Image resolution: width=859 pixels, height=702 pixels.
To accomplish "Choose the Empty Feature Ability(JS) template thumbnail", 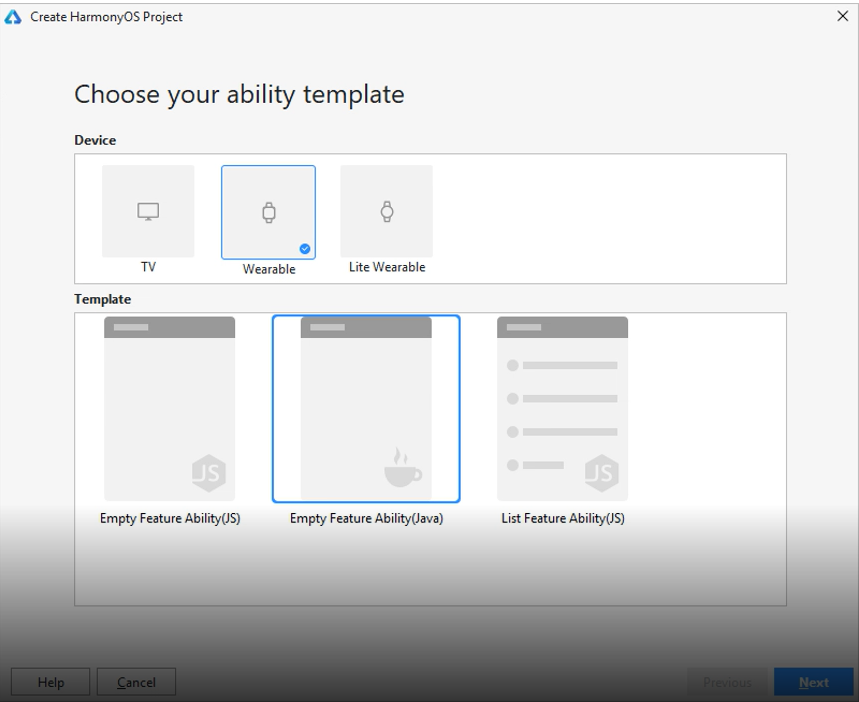I will (169, 408).
